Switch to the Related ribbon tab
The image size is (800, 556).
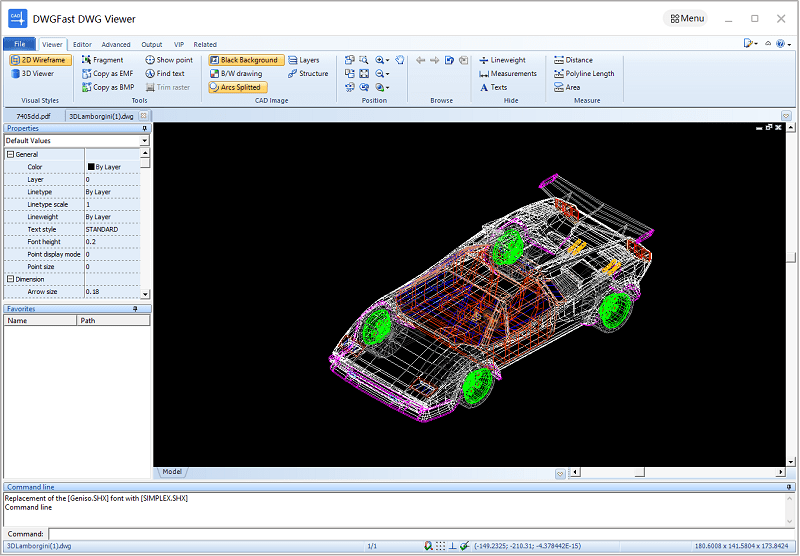[205, 44]
